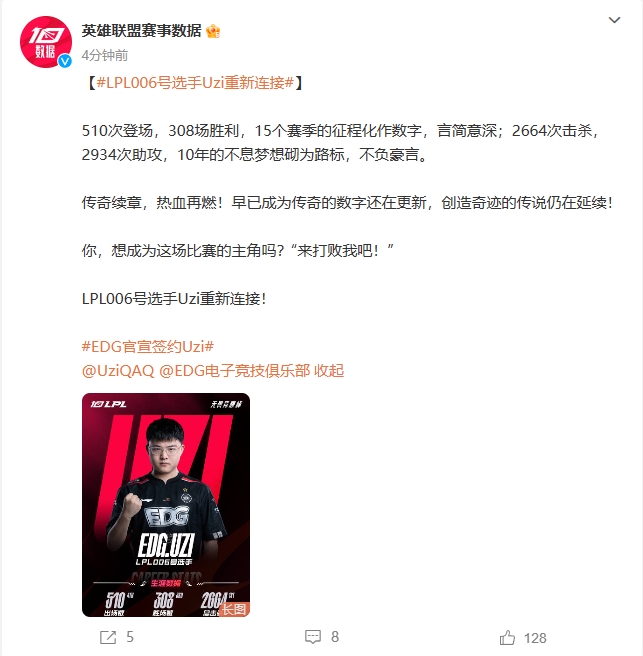Click the repost count 5

pyautogui.click(x=130, y=637)
